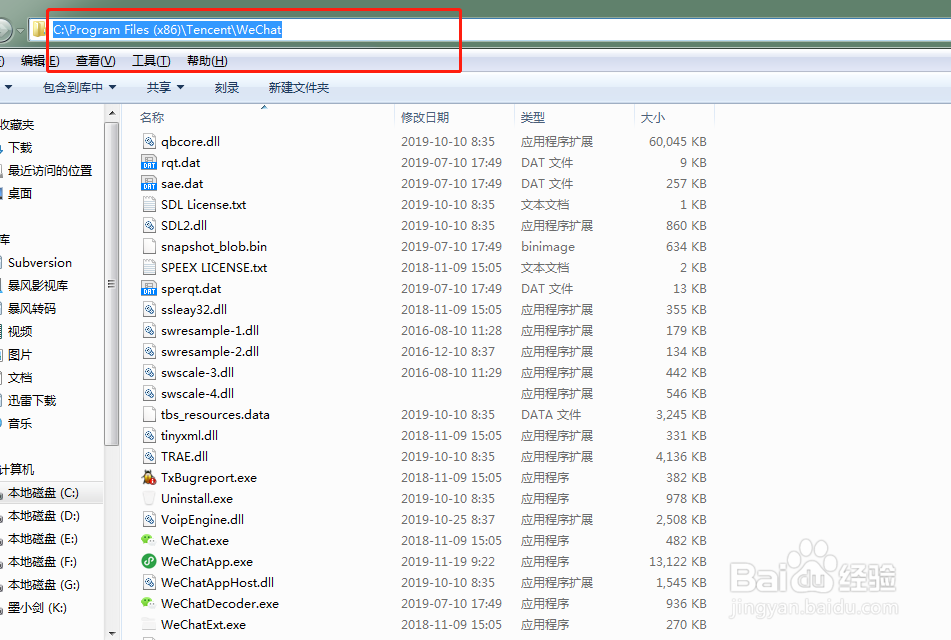The image size is (951, 640).
Task: Click the sperqt.dat file icon
Action: click(149, 289)
